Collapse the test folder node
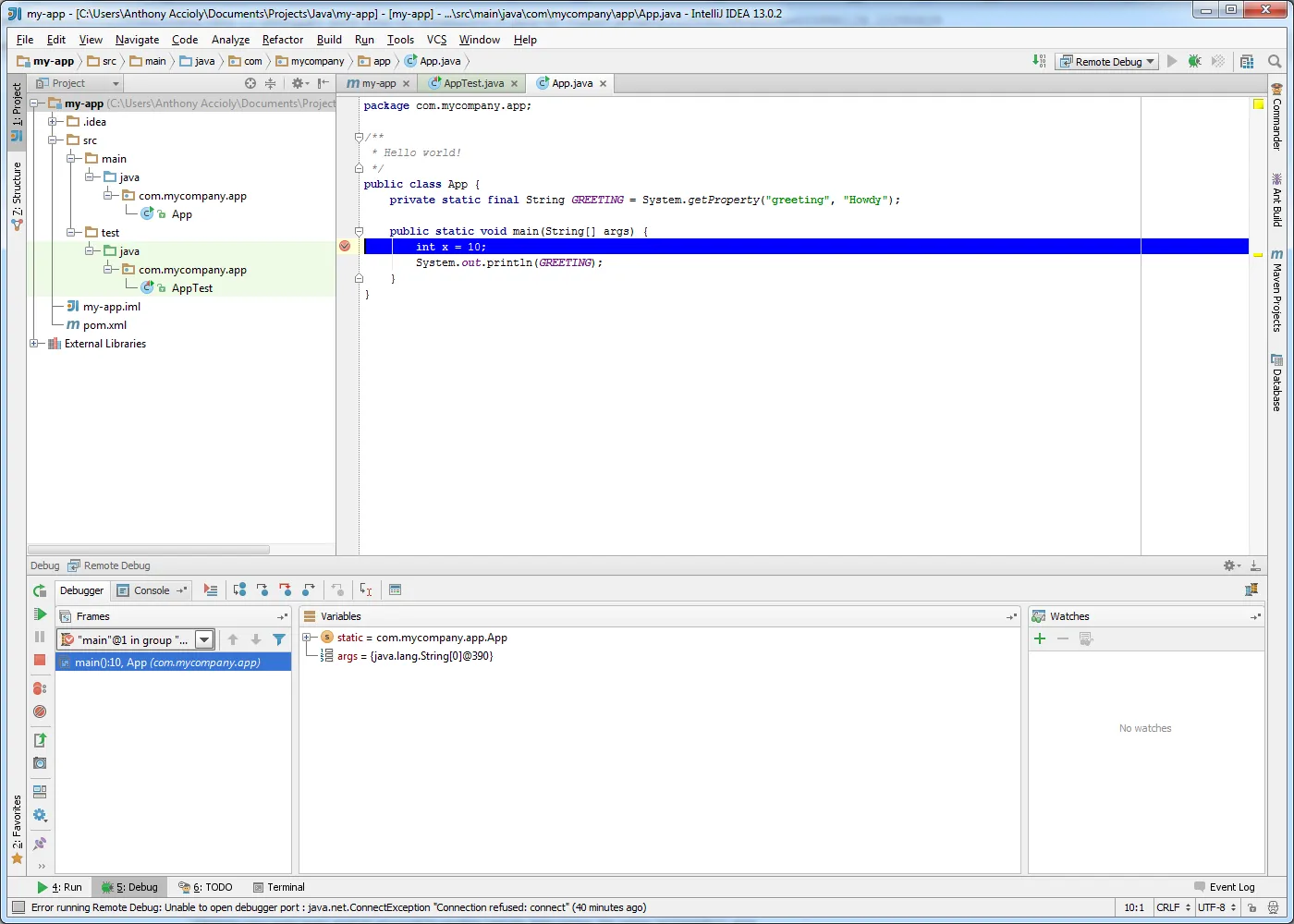This screenshot has height=924, width=1294. click(71, 233)
